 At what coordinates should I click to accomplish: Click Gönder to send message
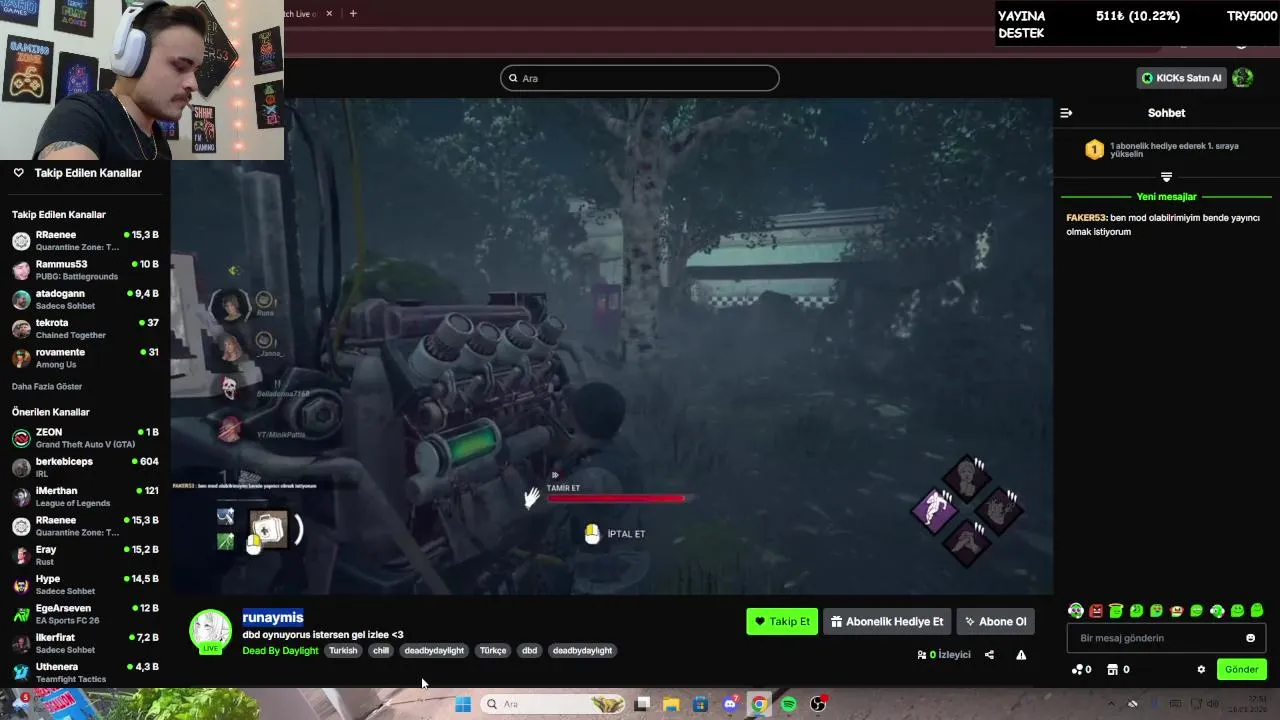1242,669
